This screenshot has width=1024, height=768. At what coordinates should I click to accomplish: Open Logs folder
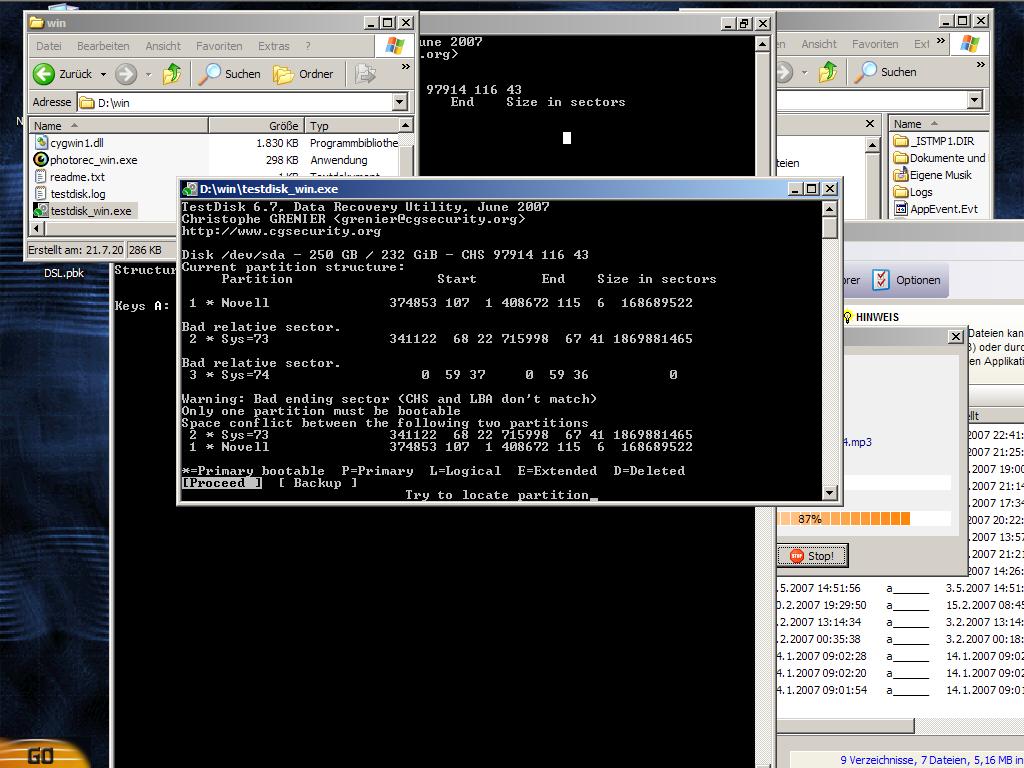(x=913, y=192)
